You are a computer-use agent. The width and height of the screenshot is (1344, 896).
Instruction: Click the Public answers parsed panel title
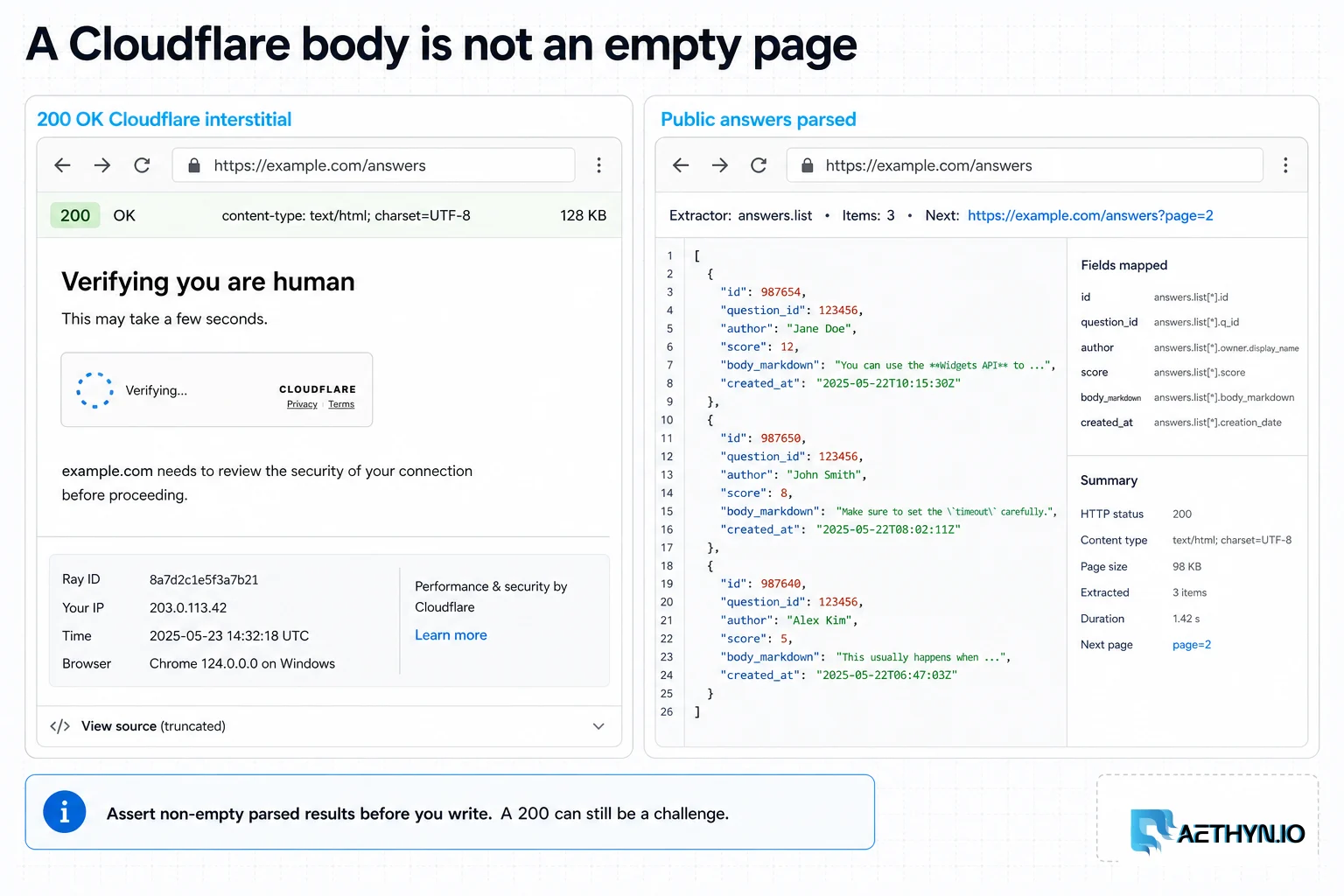pos(758,119)
